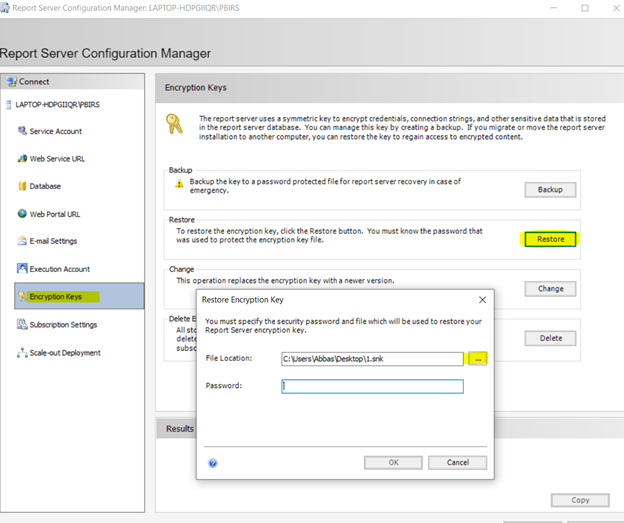
Task: Click the Backup button
Action: (x=550, y=190)
